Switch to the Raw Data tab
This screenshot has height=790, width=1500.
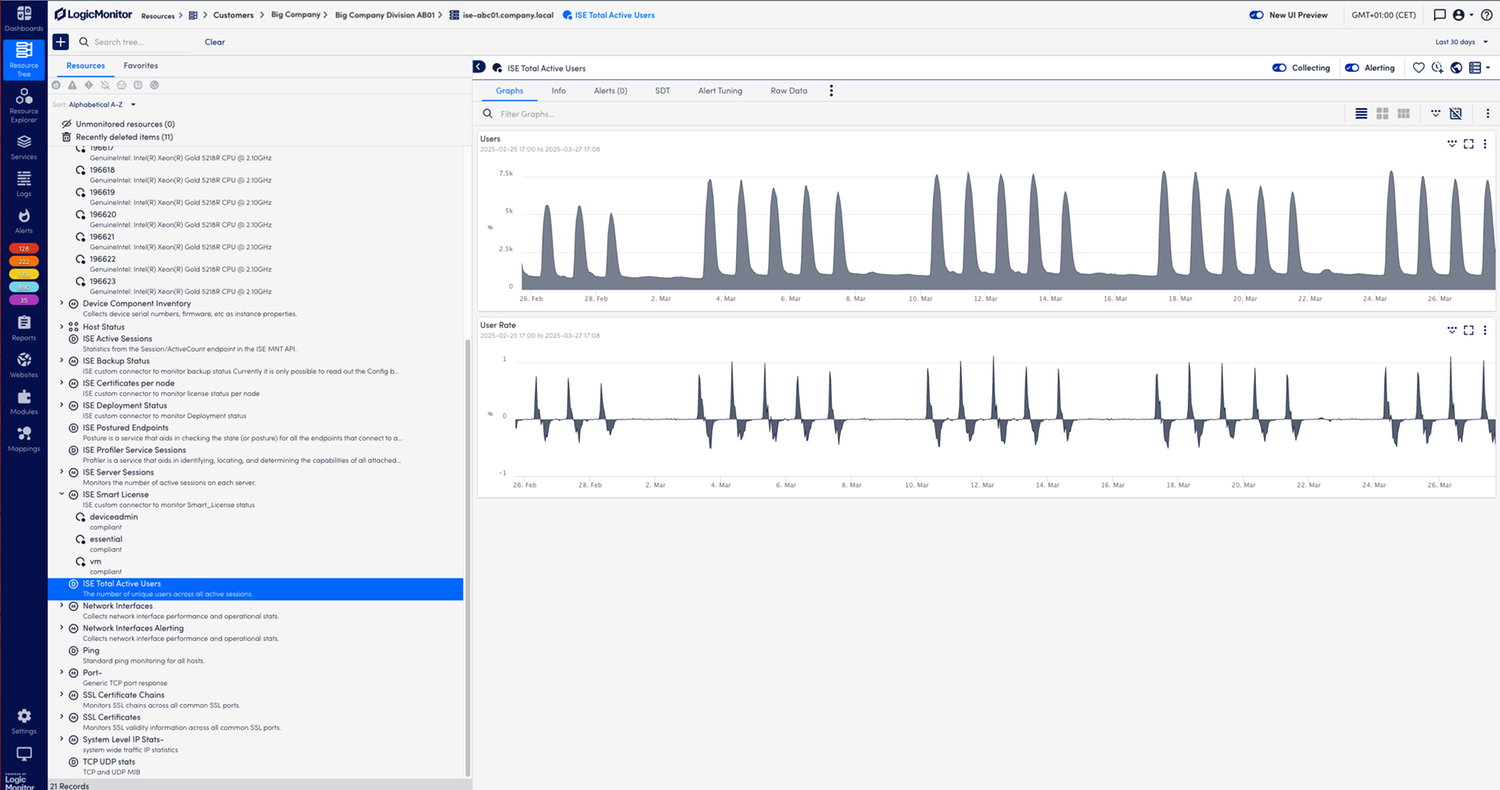point(788,91)
